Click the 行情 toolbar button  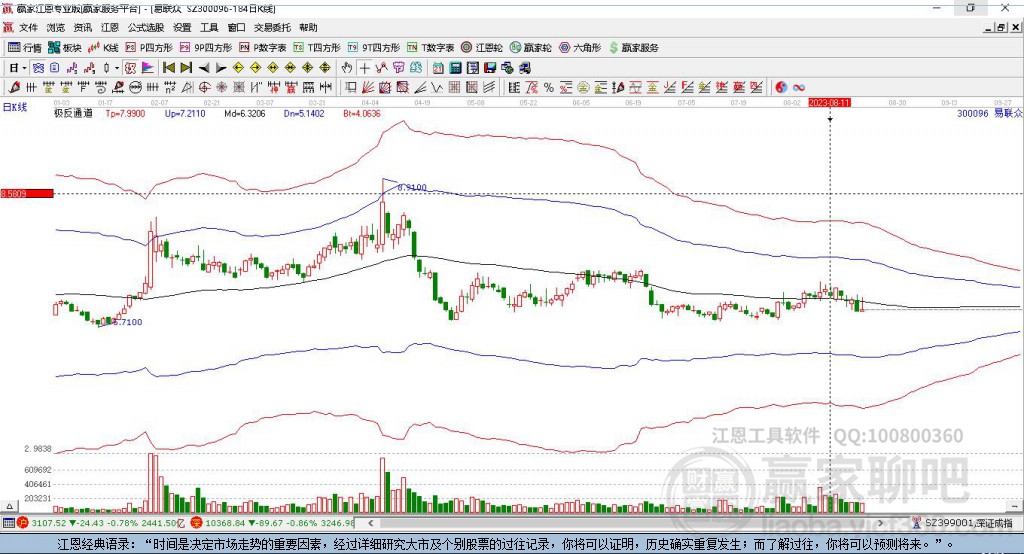coord(25,48)
